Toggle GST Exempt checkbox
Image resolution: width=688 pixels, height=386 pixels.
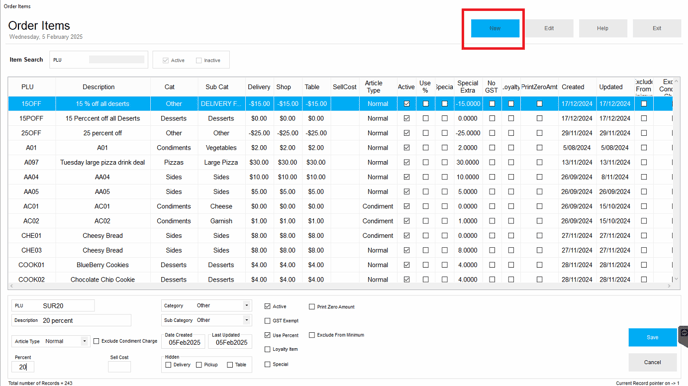(267, 321)
